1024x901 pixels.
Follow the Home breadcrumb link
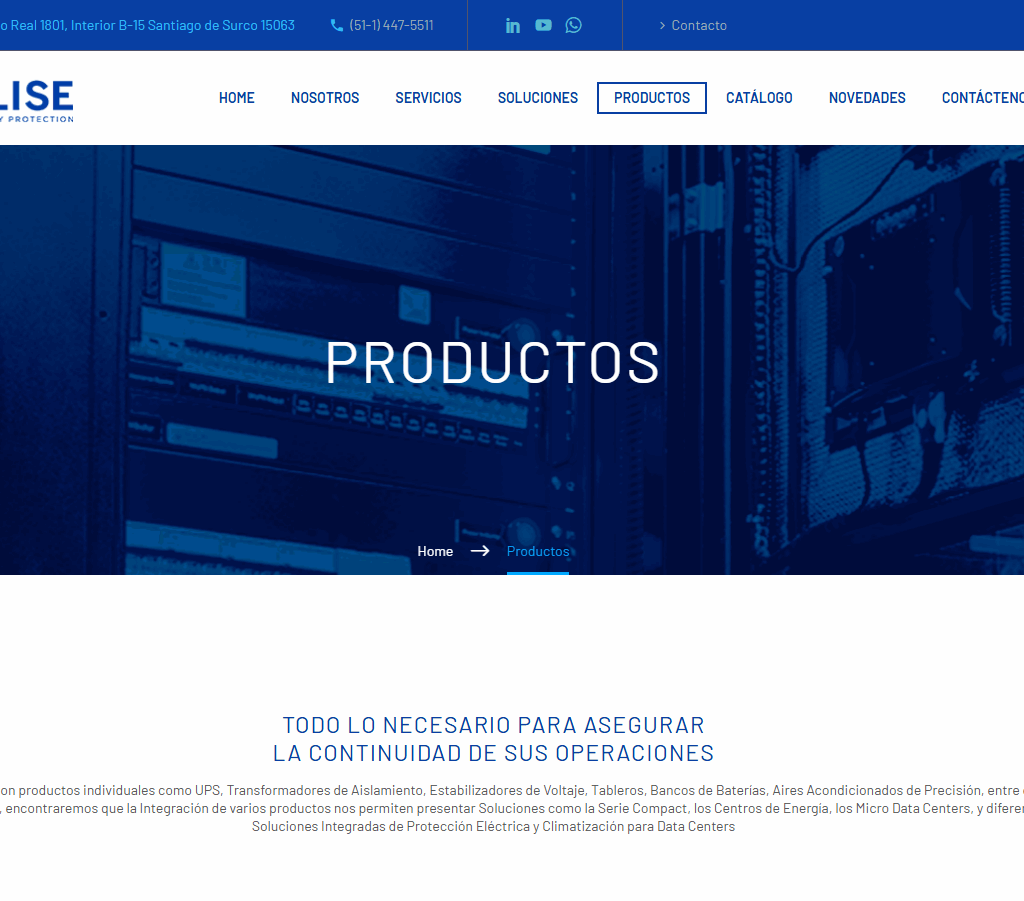click(x=435, y=552)
